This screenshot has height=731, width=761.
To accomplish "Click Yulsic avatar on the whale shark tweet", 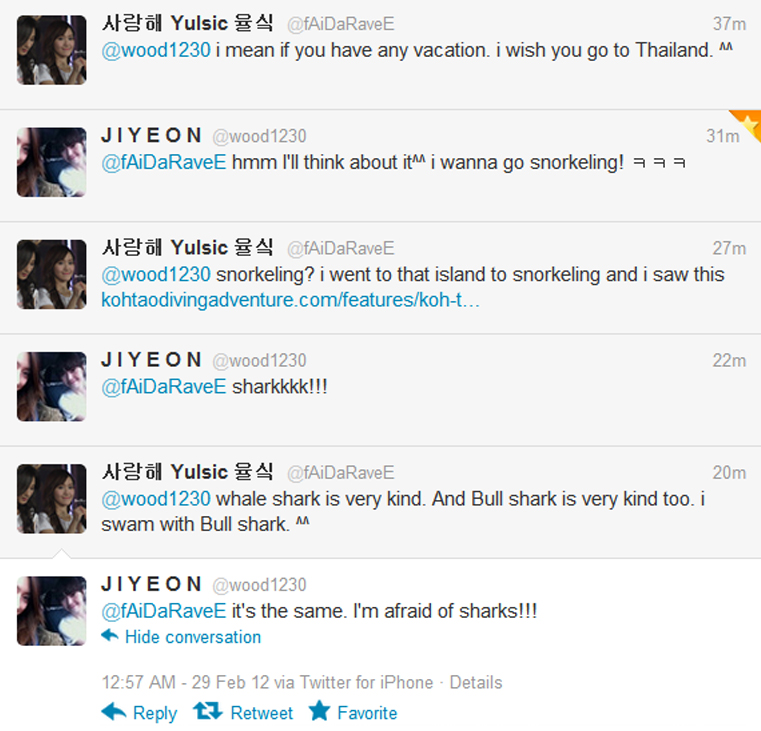I will [x=52, y=499].
